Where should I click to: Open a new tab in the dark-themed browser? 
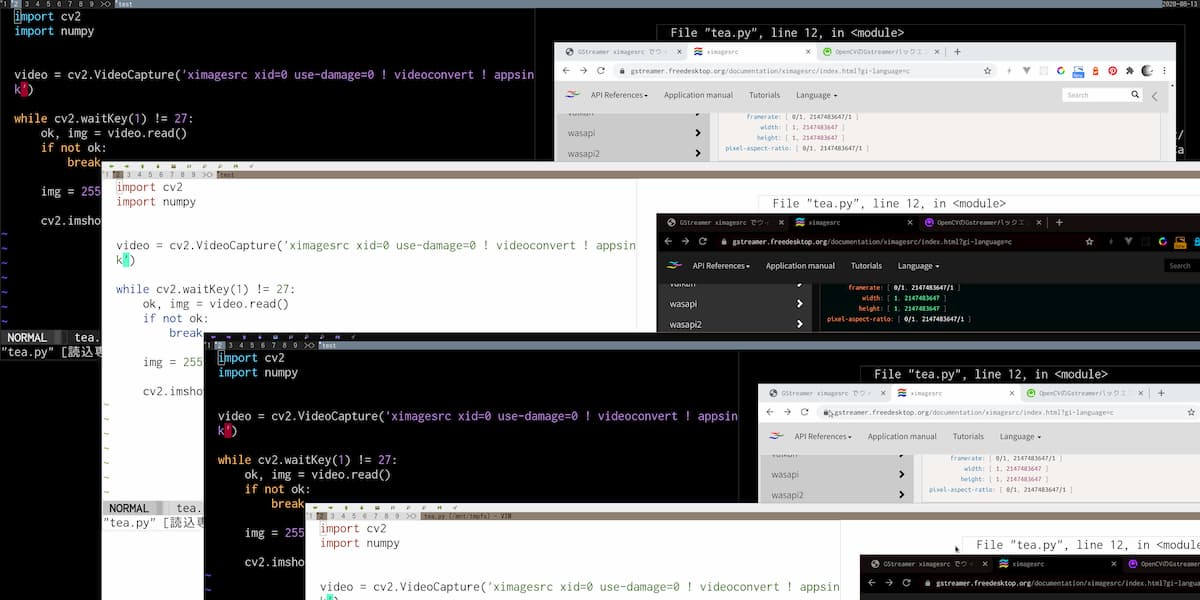coord(1059,222)
